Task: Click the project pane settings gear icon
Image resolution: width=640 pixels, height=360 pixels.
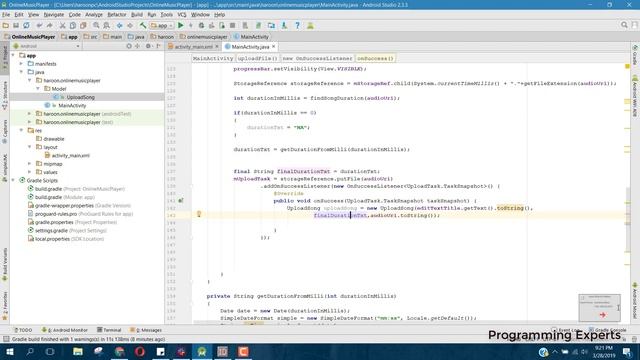Action: pyautogui.click(x=148, y=46)
